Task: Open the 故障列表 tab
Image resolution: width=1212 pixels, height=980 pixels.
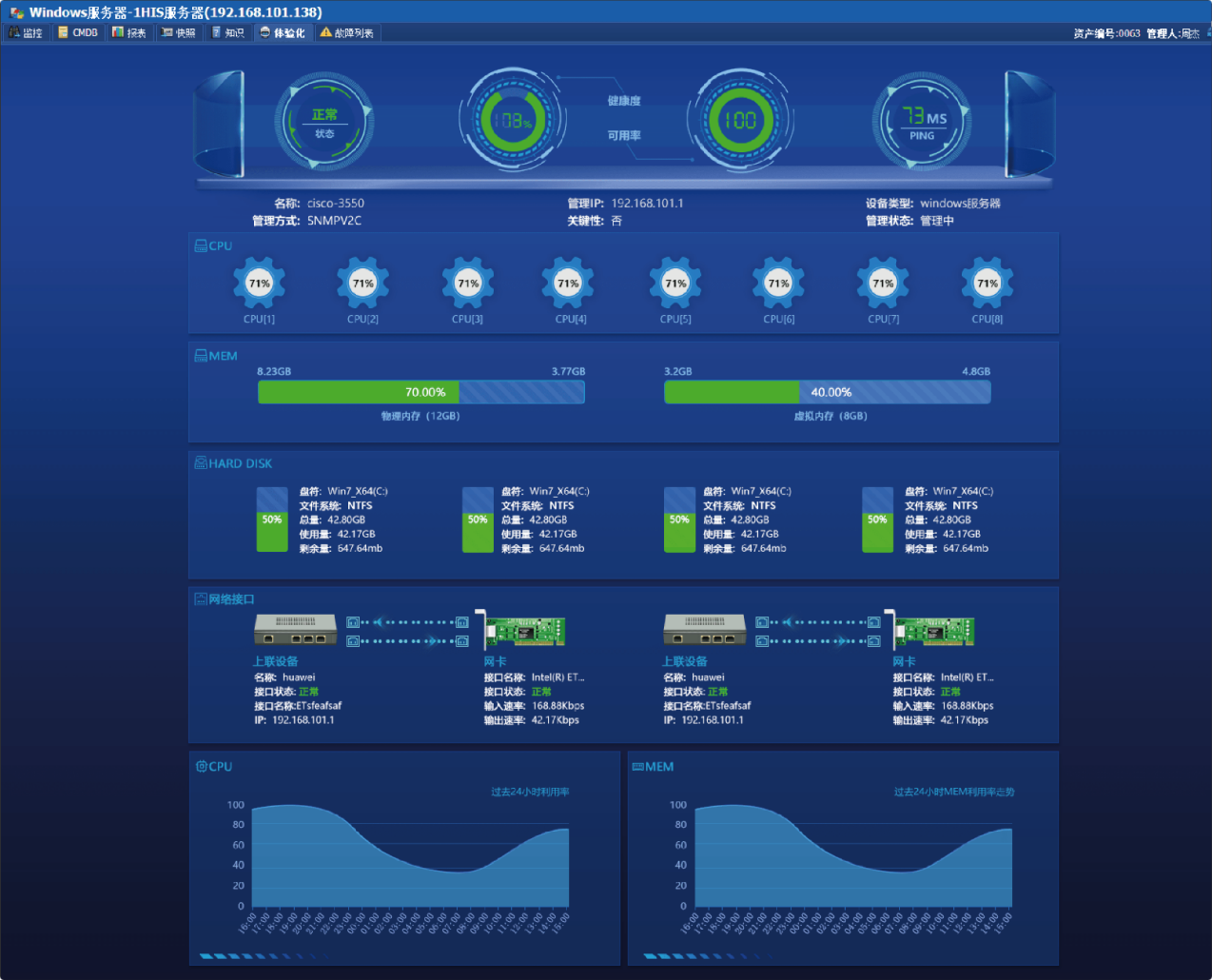Action: click(x=346, y=32)
